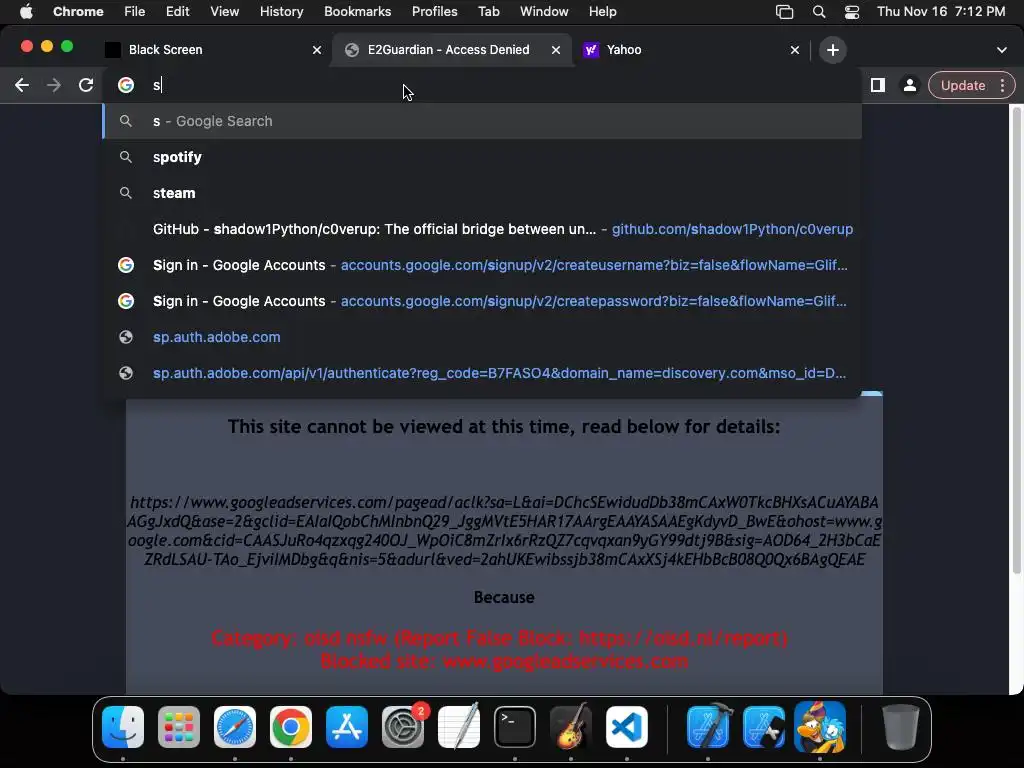Click the blocked googleadservices URL text

504,530
